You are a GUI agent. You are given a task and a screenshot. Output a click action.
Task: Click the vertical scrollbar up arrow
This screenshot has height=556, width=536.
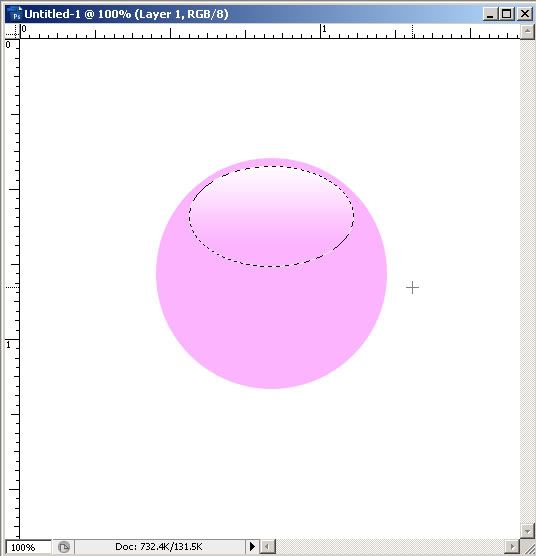point(527,31)
